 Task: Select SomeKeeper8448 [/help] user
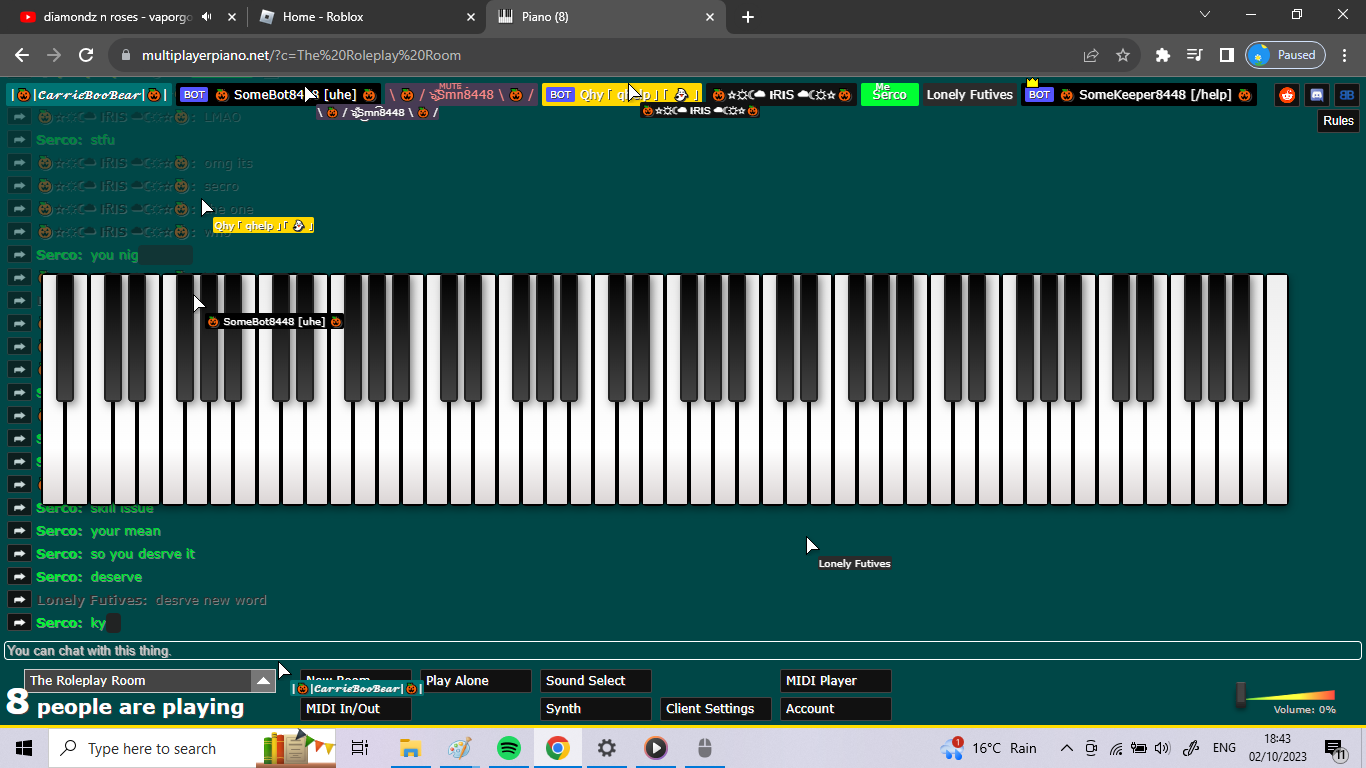pyautogui.click(x=1139, y=95)
